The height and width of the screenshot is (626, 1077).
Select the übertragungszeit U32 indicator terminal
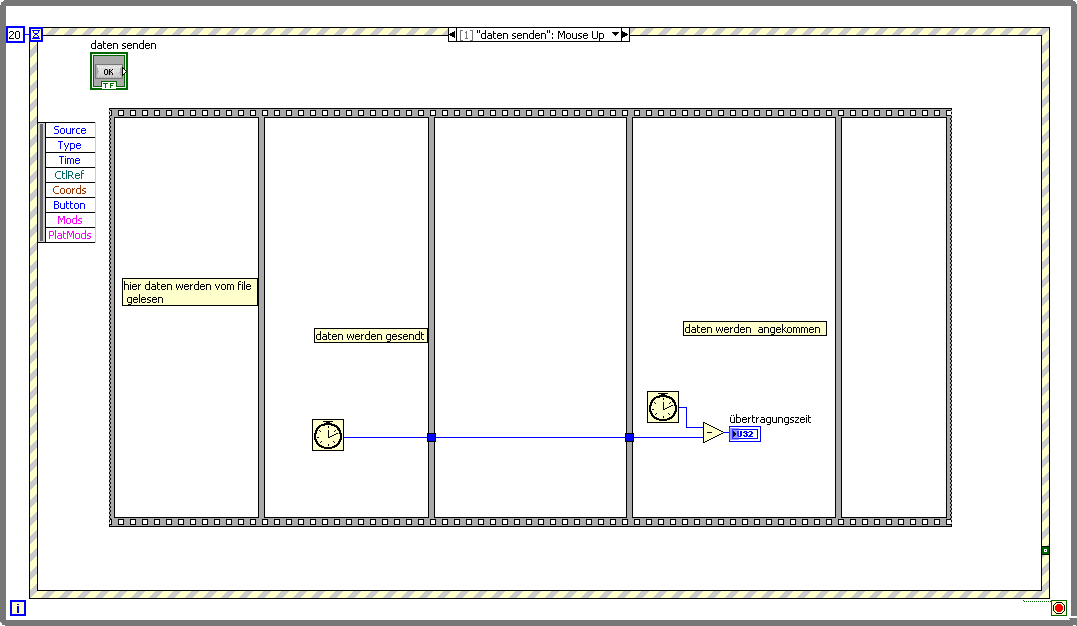745,434
